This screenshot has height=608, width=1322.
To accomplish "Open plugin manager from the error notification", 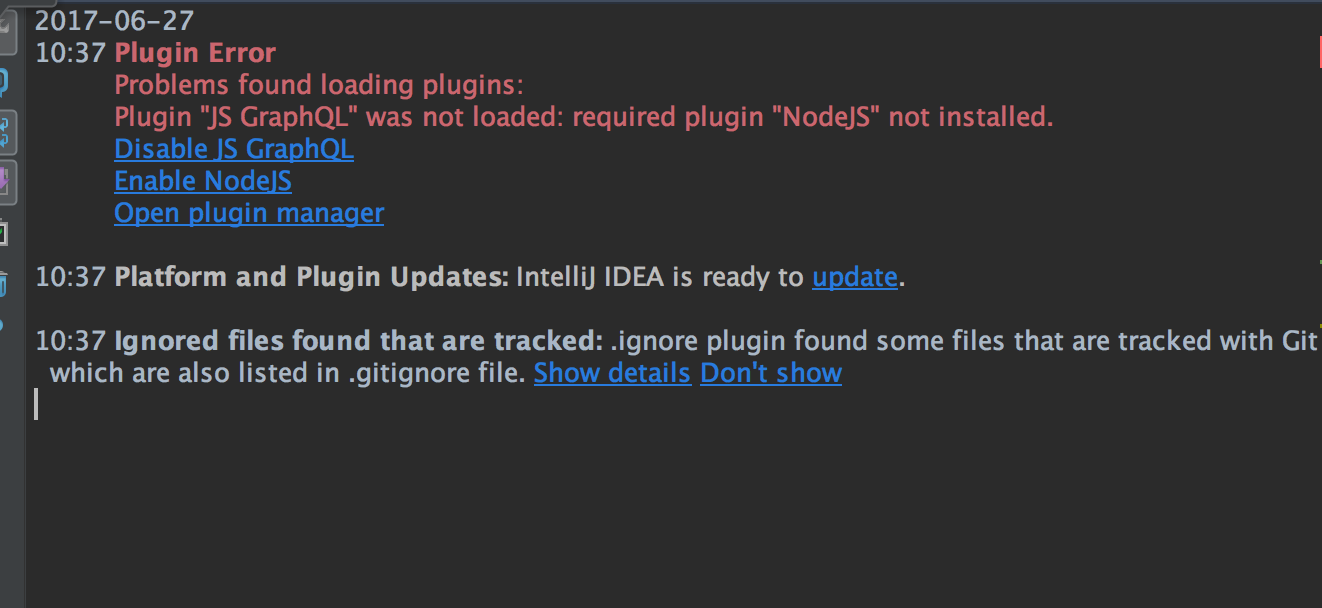I will (x=249, y=212).
